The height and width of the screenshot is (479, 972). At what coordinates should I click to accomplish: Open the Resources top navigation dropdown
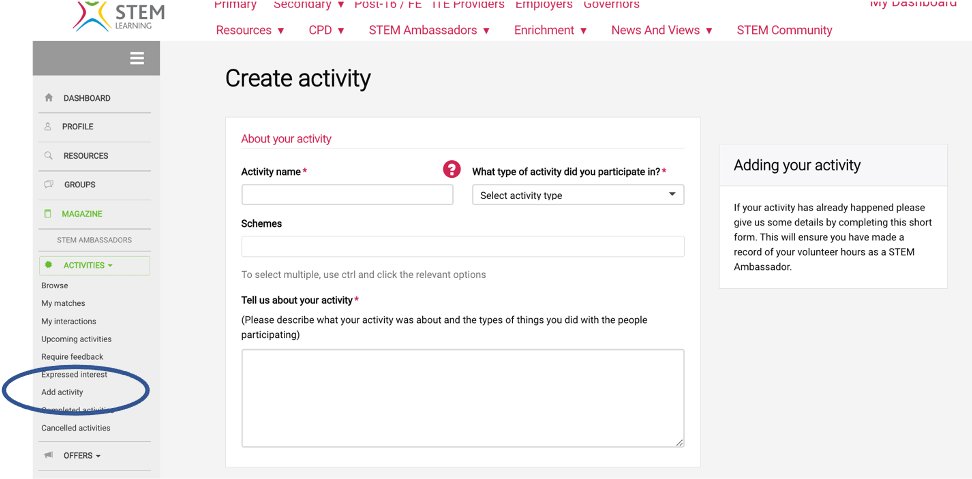click(250, 30)
